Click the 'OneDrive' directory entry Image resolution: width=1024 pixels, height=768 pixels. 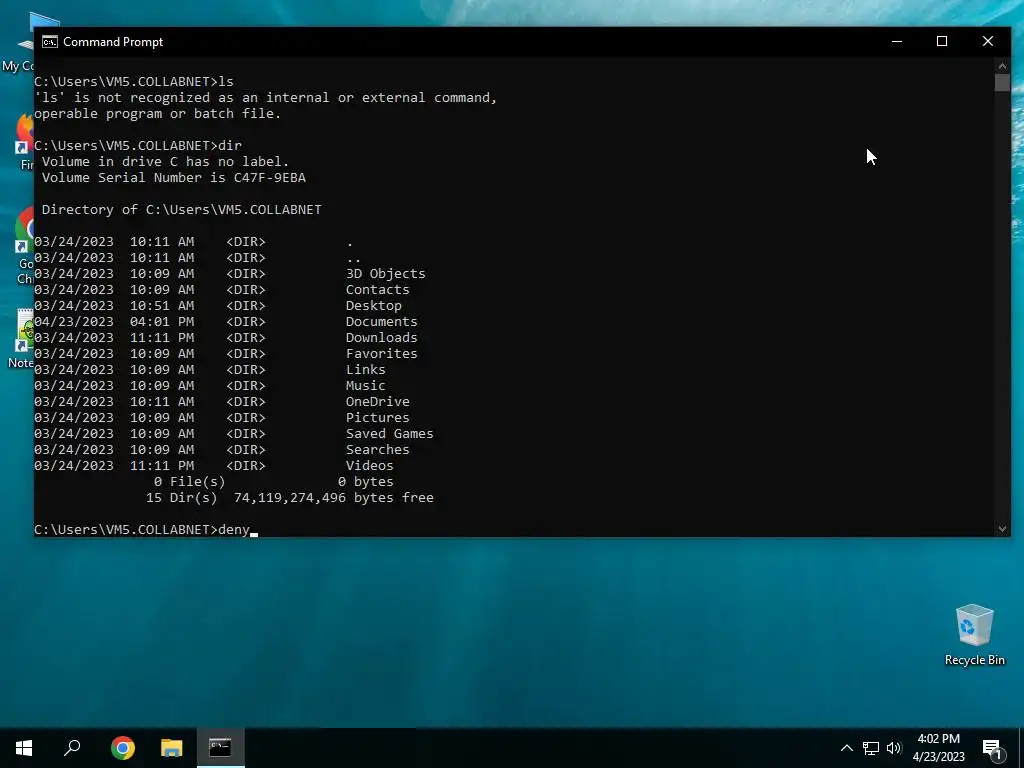(x=377, y=402)
